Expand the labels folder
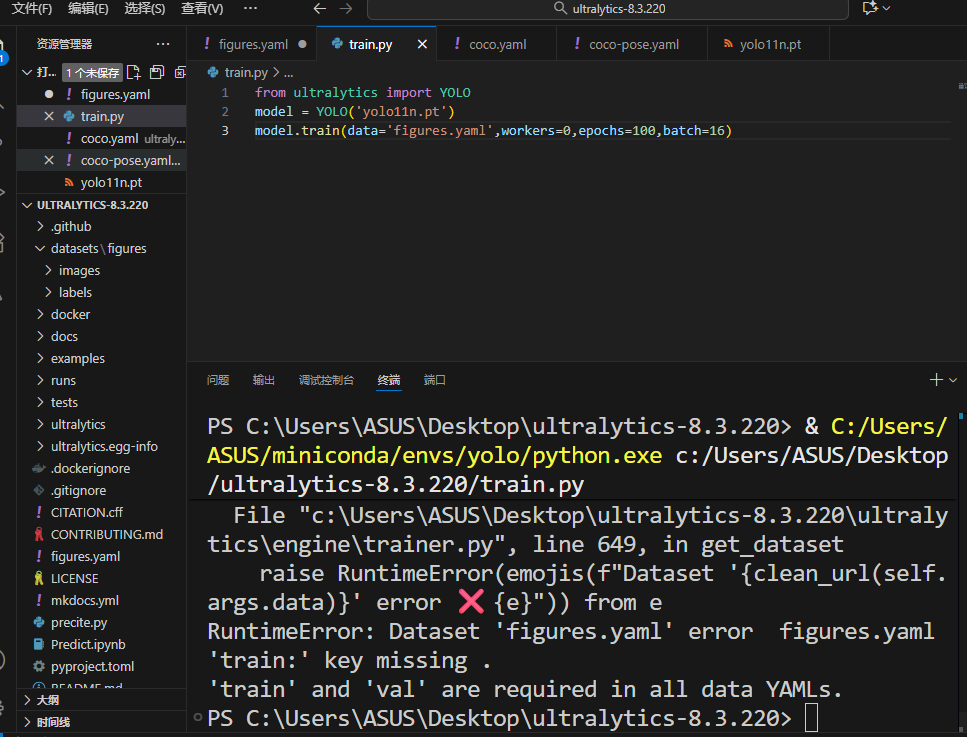967x737 pixels. point(75,292)
